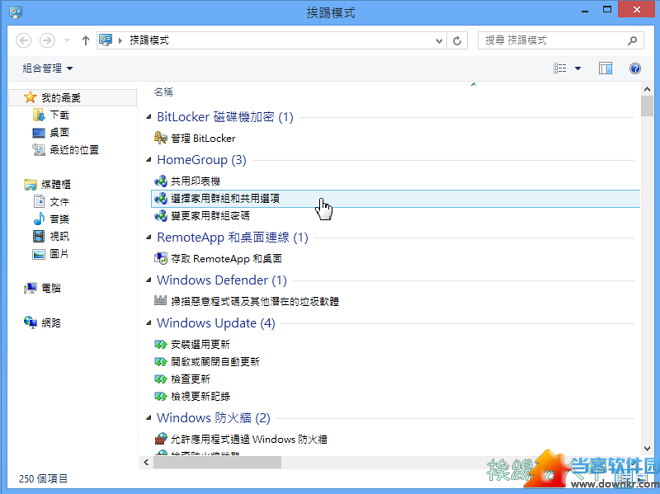The width and height of the screenshot is (660, 494).
Task: Collapse the Windows Defender group
Action: point(149,280)
